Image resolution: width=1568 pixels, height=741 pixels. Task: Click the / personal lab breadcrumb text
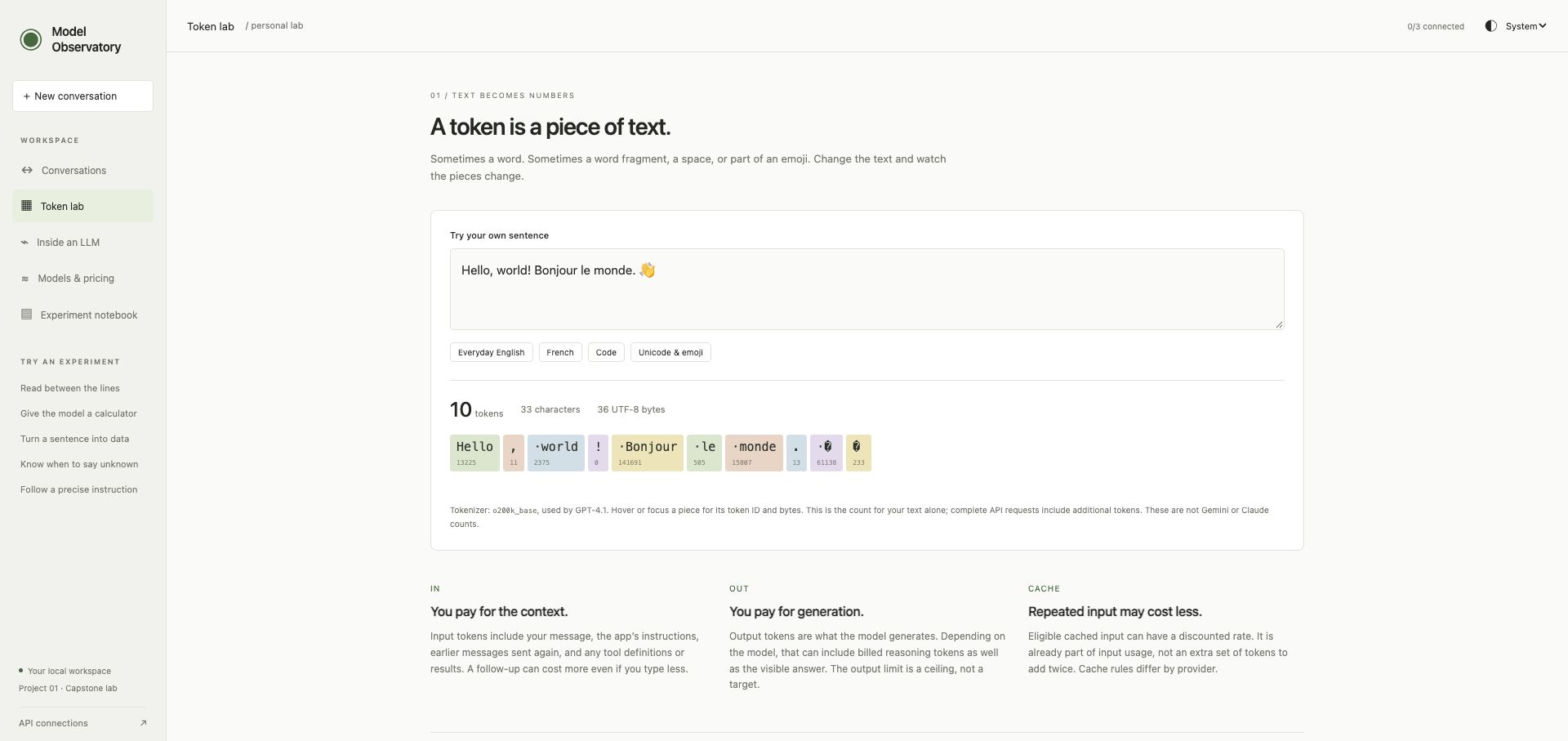point(274,25)
